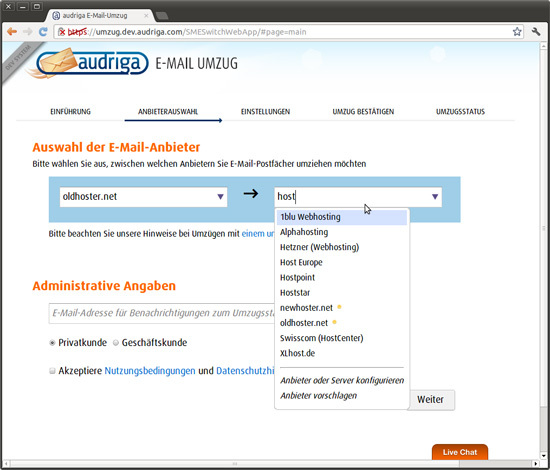Viewport: 550px width, 470px height.
Task: Open Umzugsstatus step
Action: (460, 112)
